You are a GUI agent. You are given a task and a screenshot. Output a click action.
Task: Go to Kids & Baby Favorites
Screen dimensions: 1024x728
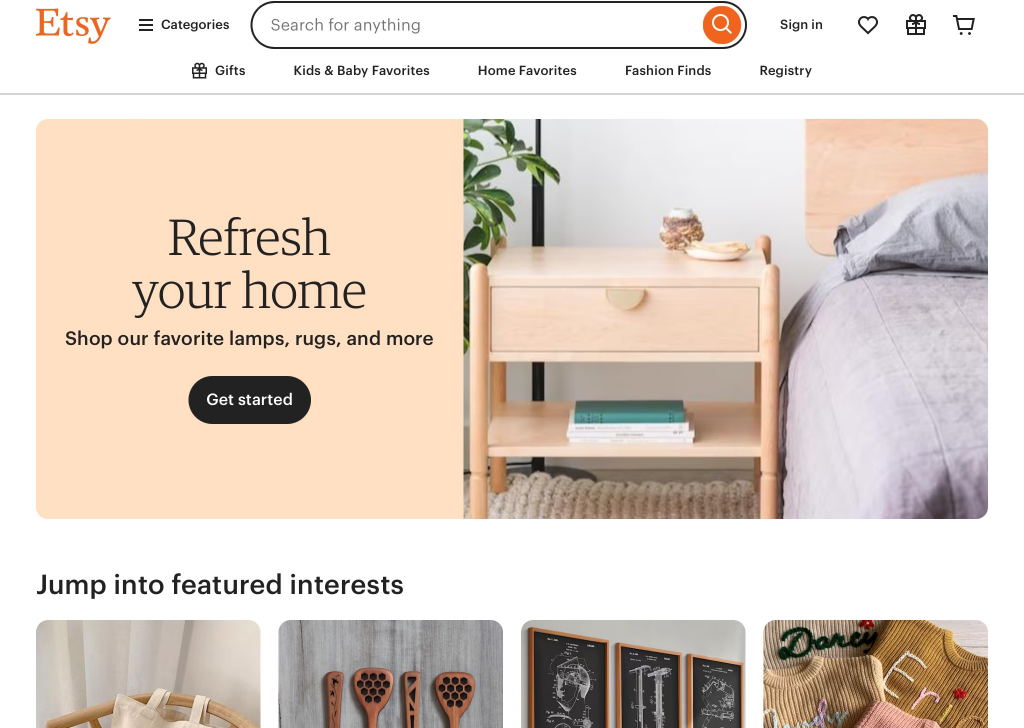362,71
